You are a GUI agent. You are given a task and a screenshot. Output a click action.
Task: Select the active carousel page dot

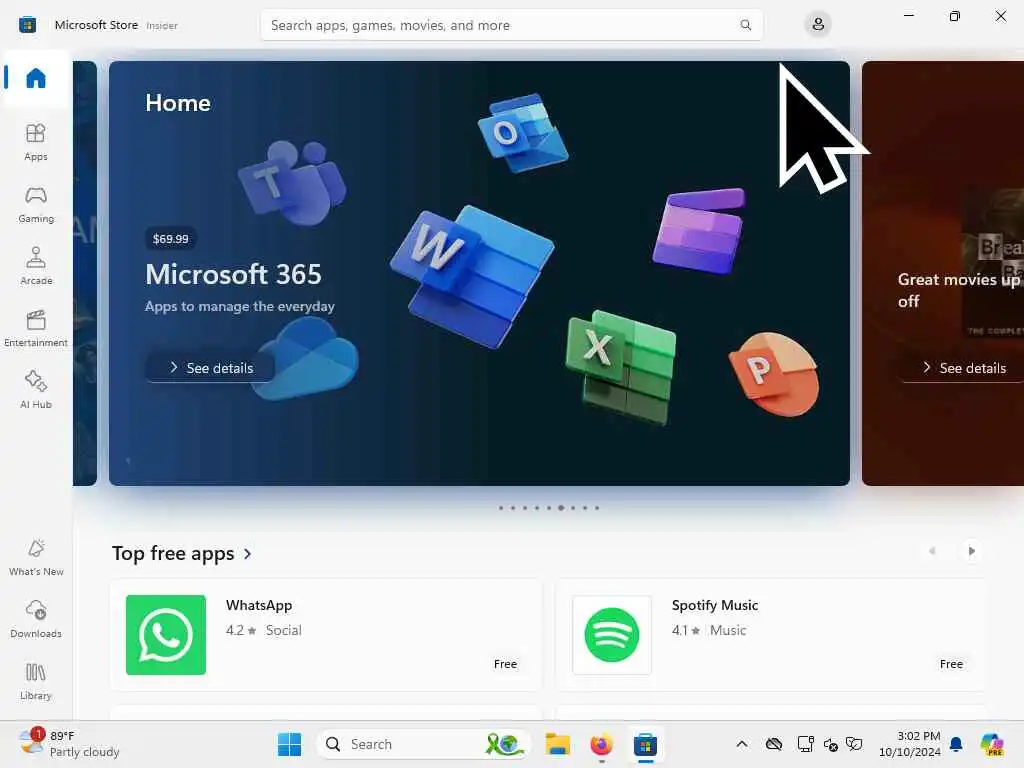[561, 507]
